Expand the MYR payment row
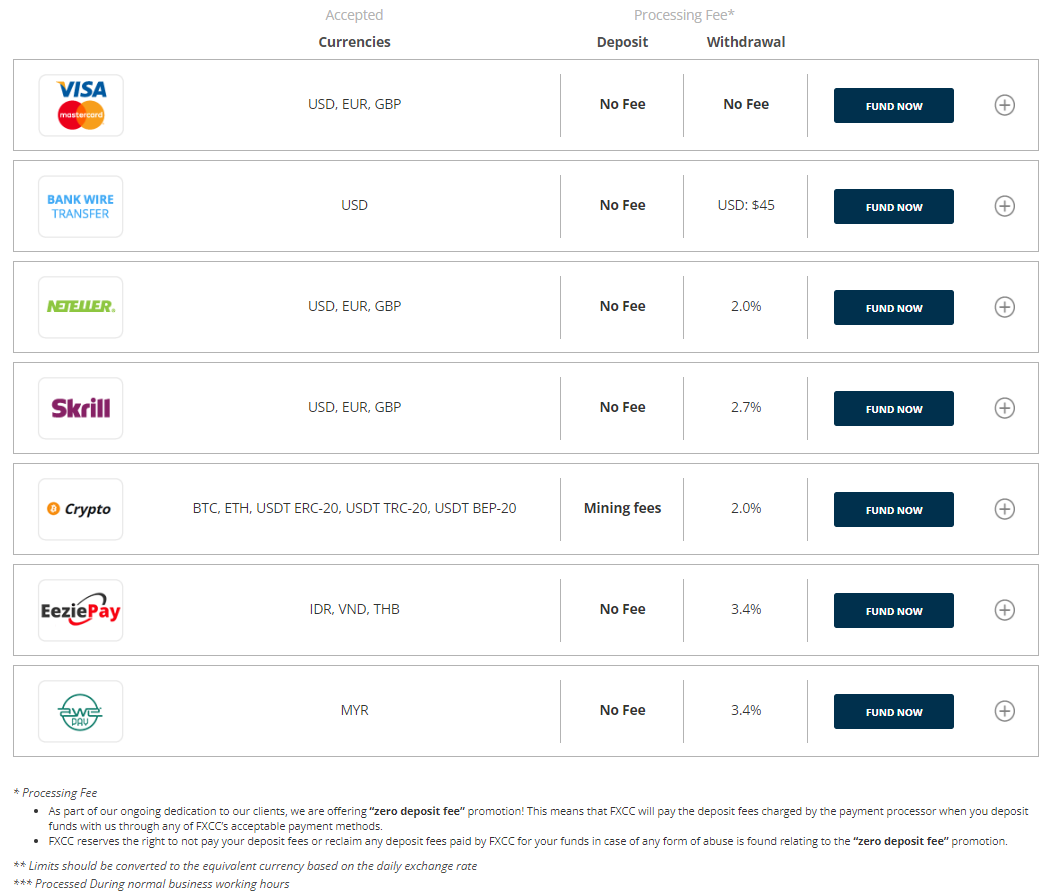Screen dimensions: 1045x895 click(x=1005, y=711)
